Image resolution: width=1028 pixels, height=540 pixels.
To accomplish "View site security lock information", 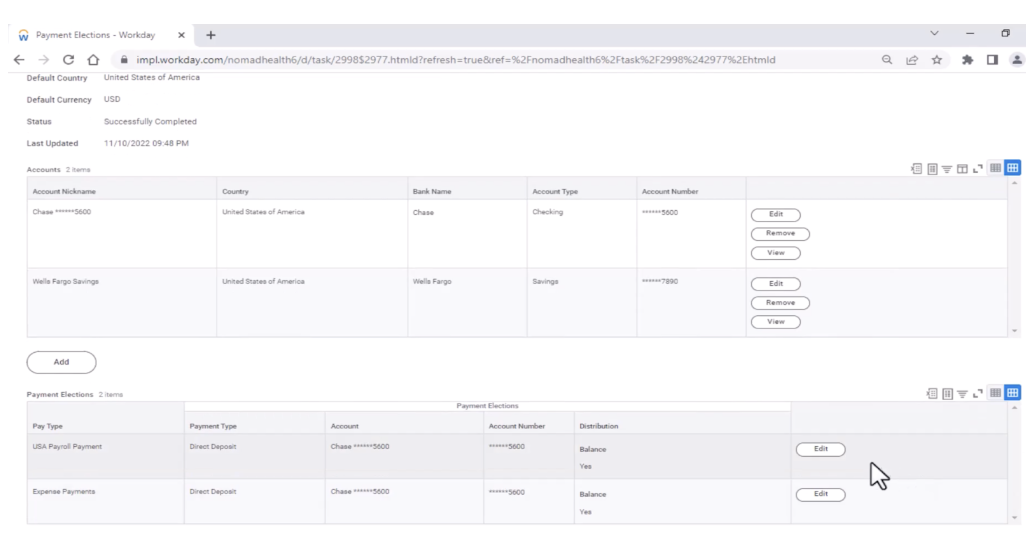I will click(124, 60).
